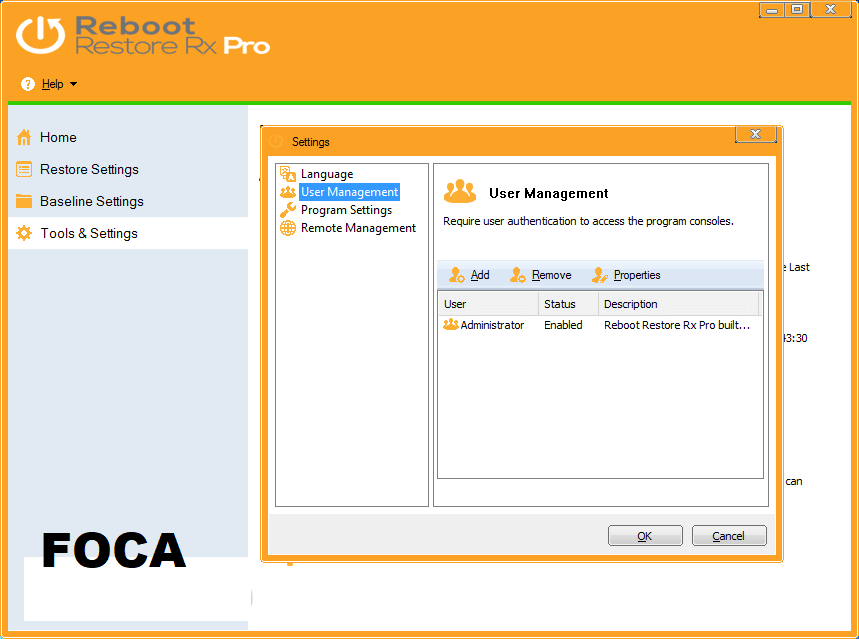Viewport: 859px width, 639px height.
Task: Click the Properties user icon
Action: (x=600, y=275)
